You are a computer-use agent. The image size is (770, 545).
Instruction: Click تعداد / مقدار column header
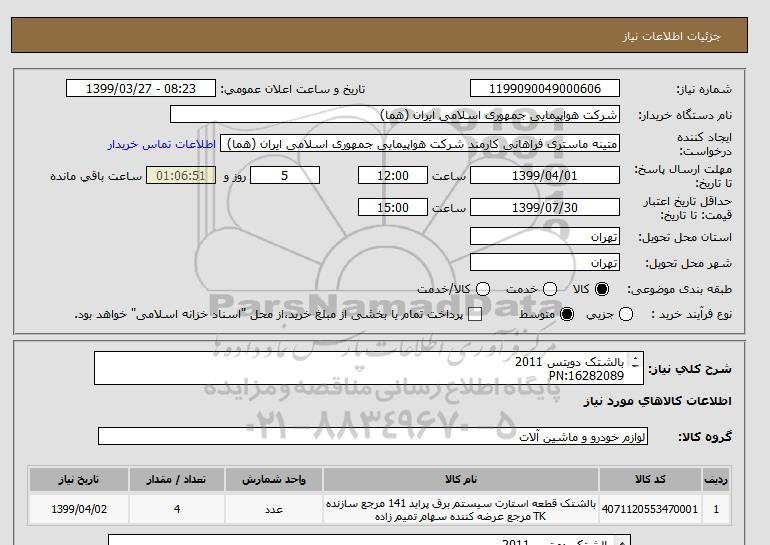[177, 479]
